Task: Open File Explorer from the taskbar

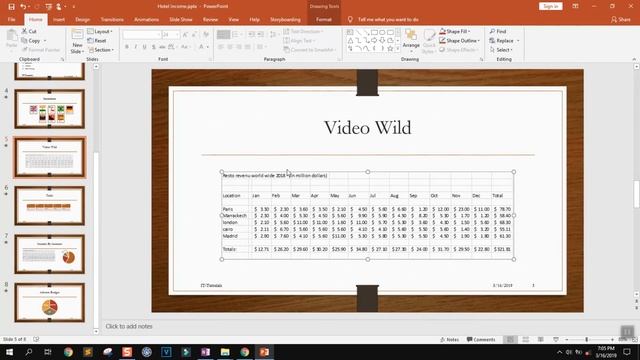Action: [225, 352]
